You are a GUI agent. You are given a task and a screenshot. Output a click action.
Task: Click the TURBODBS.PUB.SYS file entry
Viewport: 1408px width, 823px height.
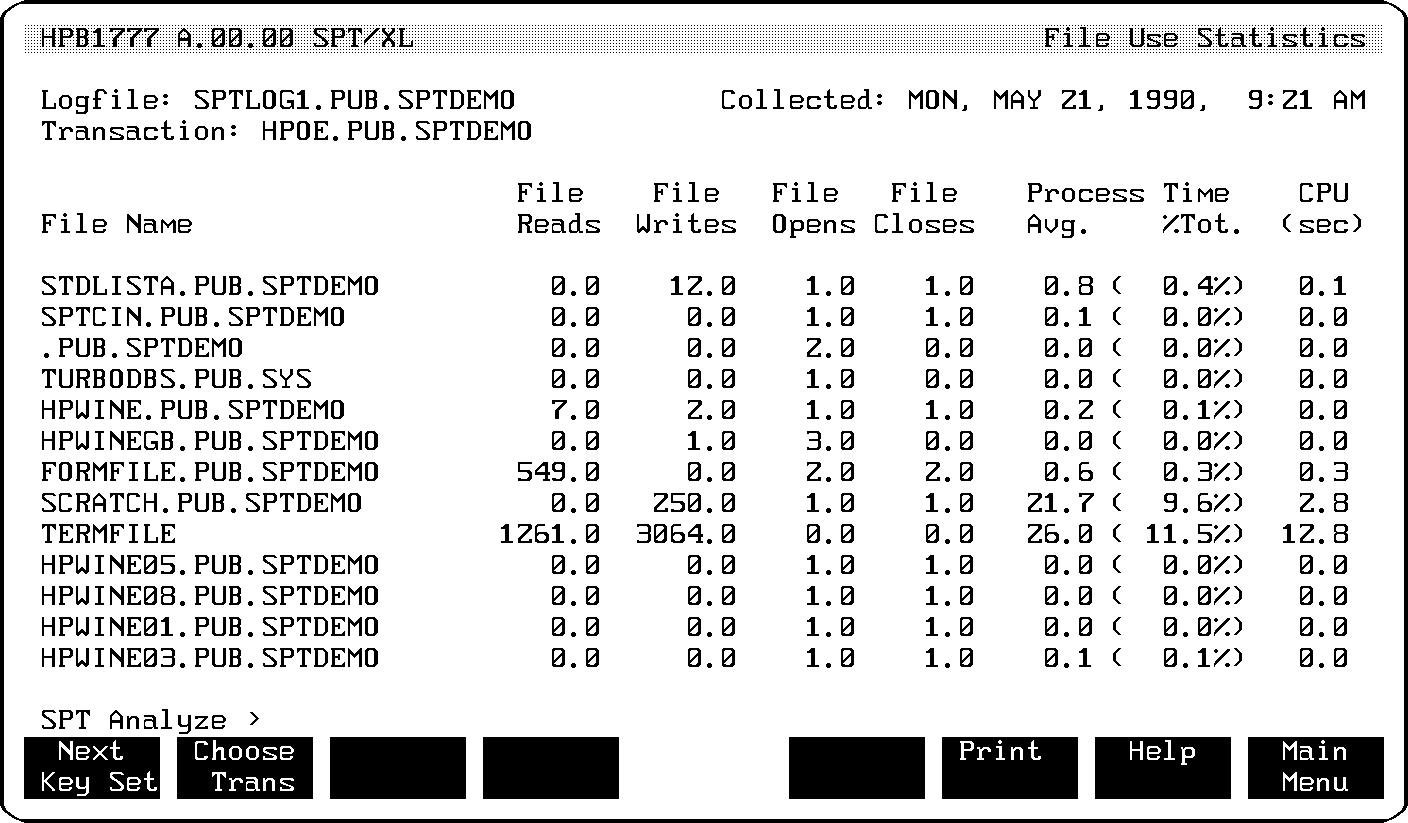pyautogui.click(x=176, y=379)
